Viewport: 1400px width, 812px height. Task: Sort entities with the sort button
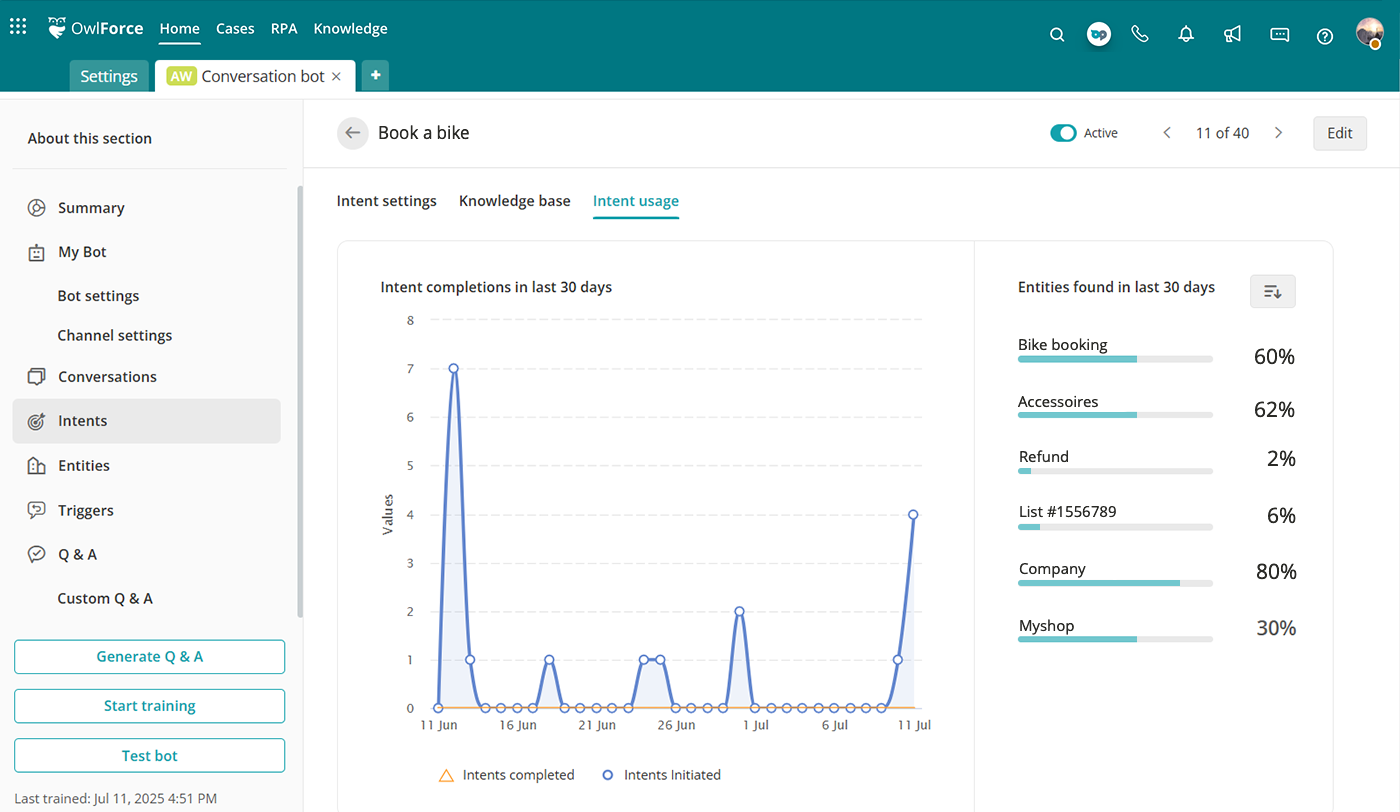pyautogui.click(x=1272, y=291)
